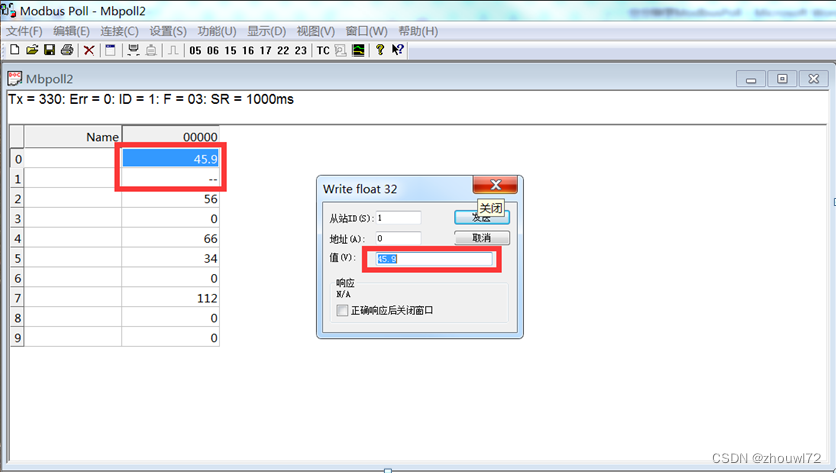This screenshot has height=473, width=836.
Task: Open the 显示(D) menu
Action: (x=267, y=31)
